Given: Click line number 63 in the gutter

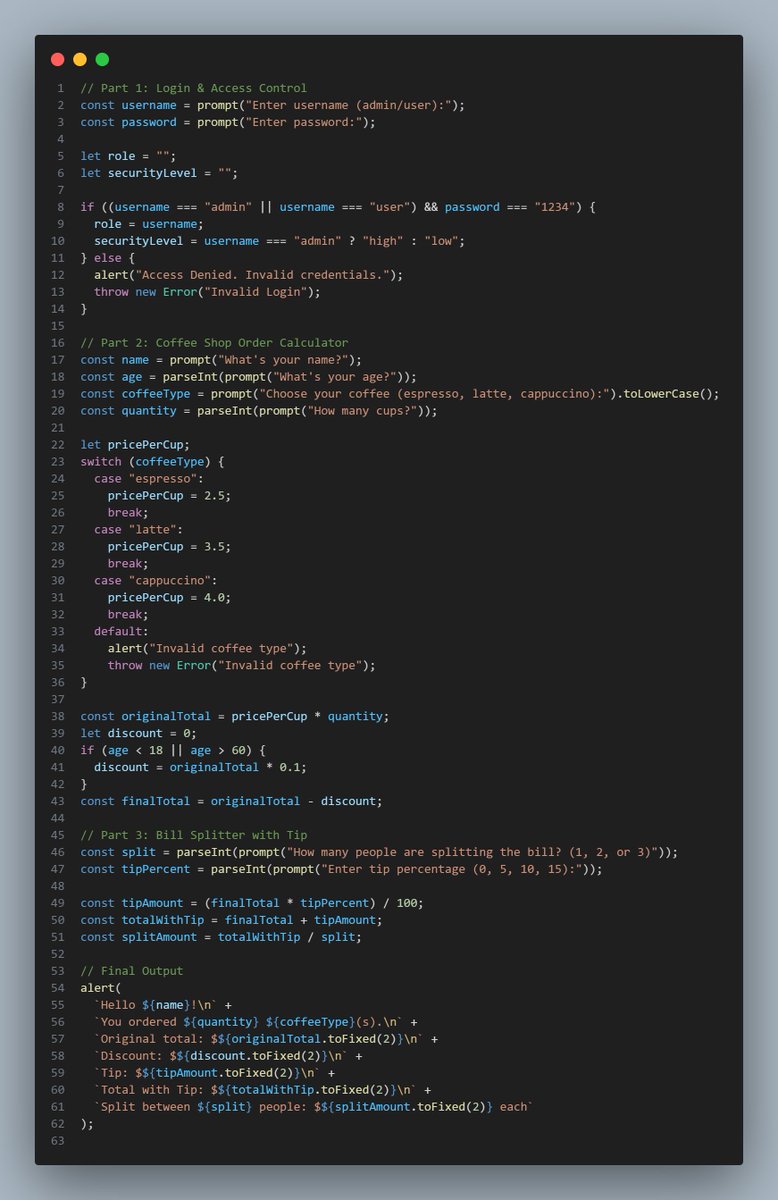Looking at the screenshot, I should pos(58,1142).
